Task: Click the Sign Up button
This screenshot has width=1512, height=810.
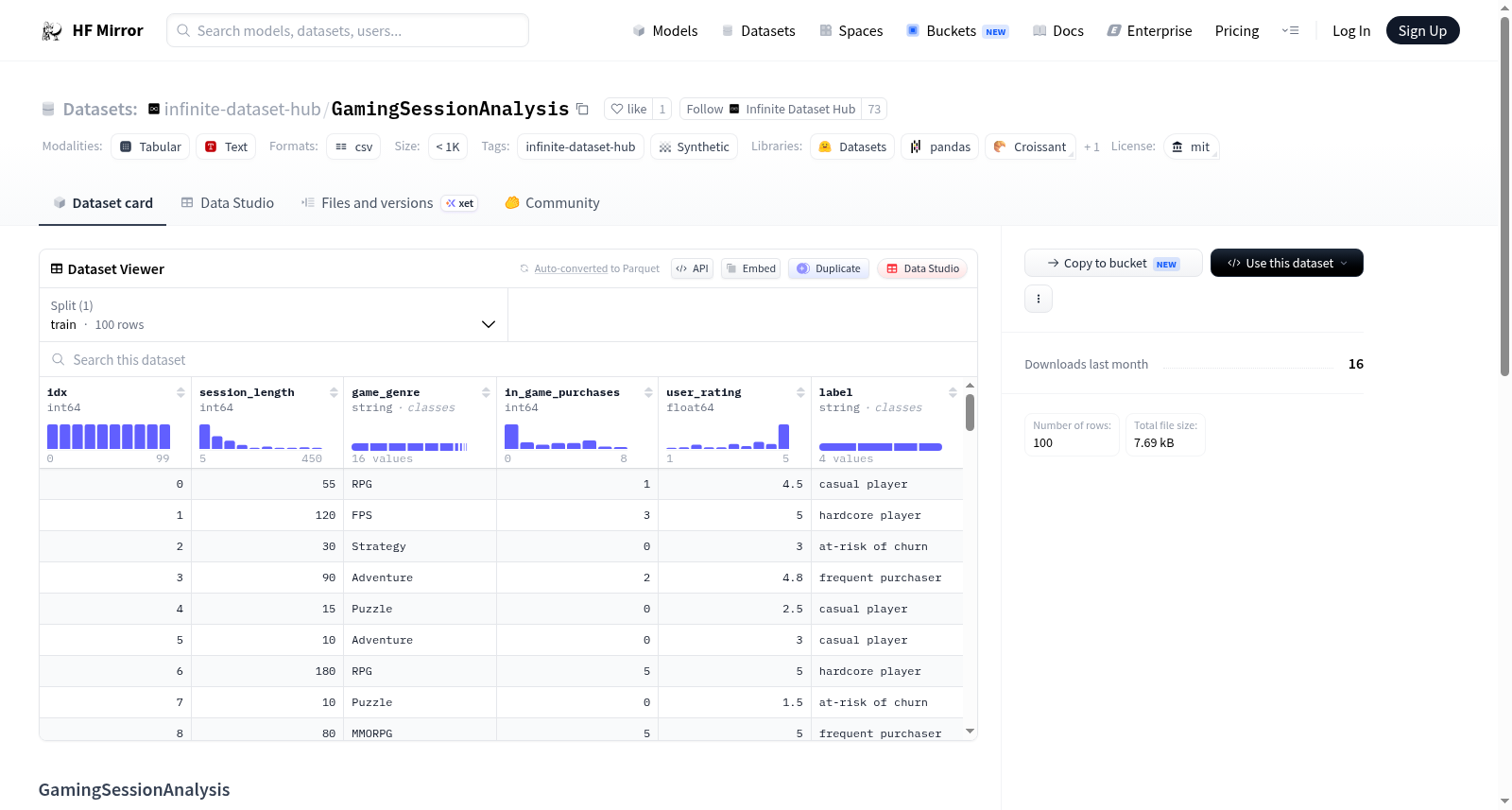Action: coord(1422,31)
